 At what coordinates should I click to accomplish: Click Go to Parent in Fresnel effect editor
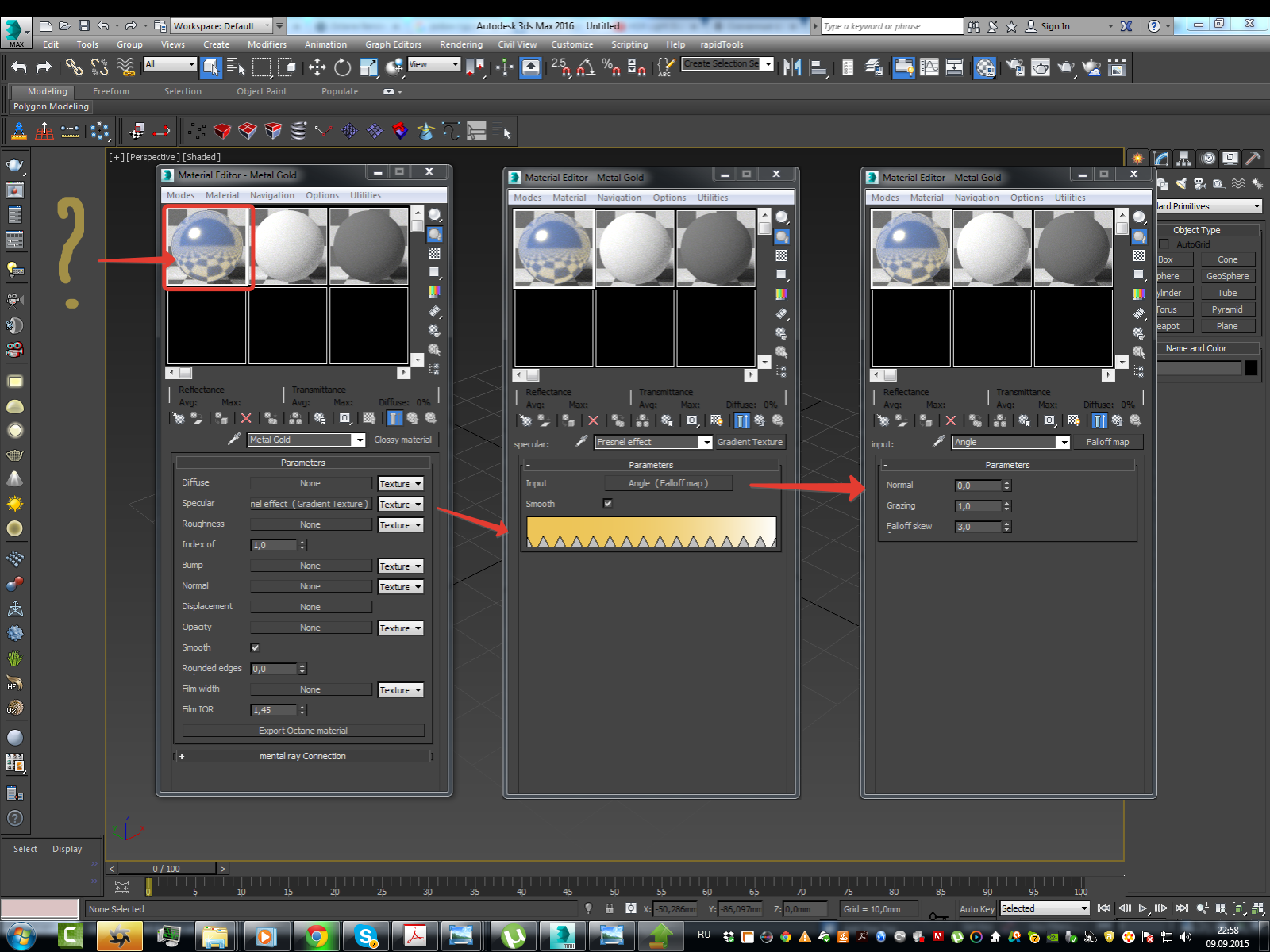coord(760,420)
